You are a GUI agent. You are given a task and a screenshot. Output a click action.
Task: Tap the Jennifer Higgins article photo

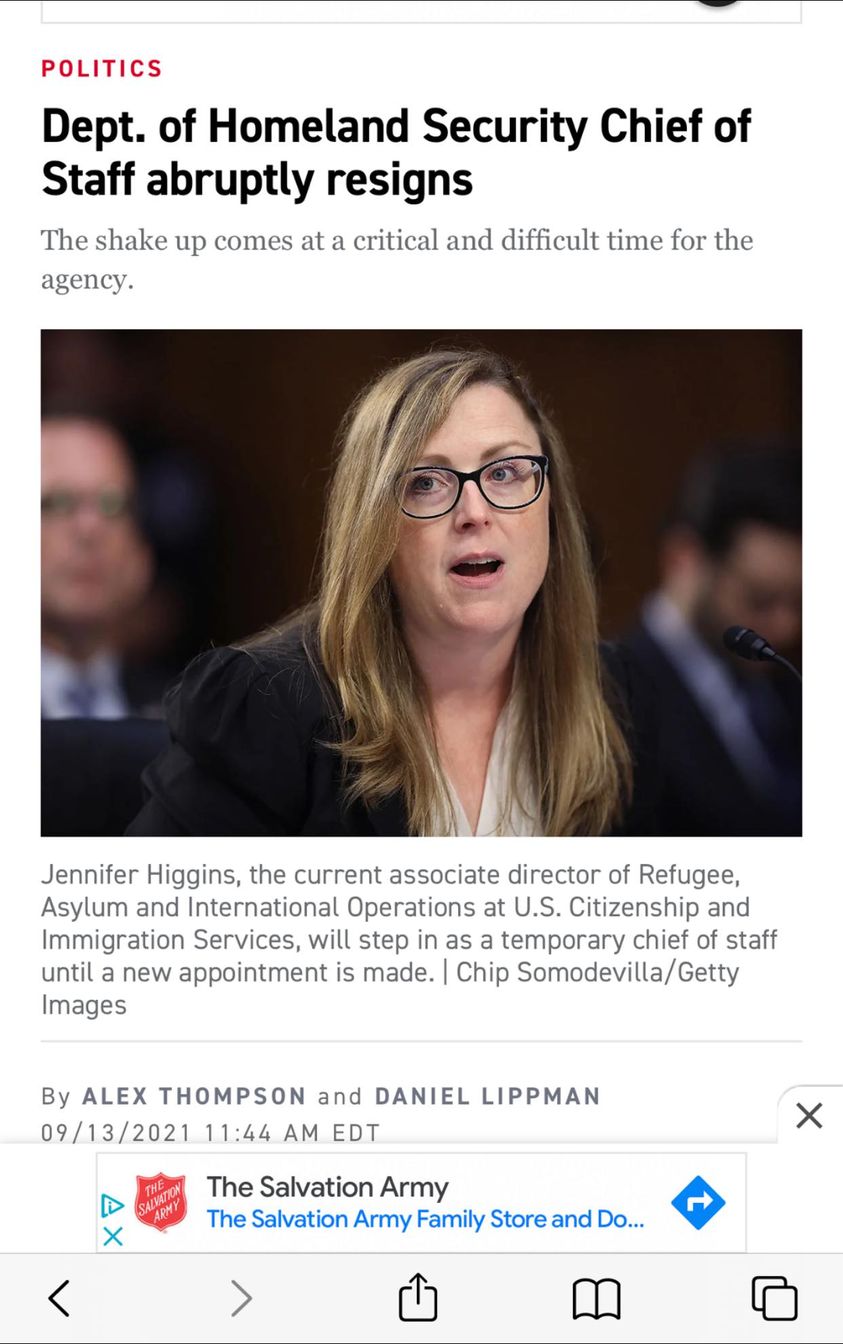pos(421,583)
